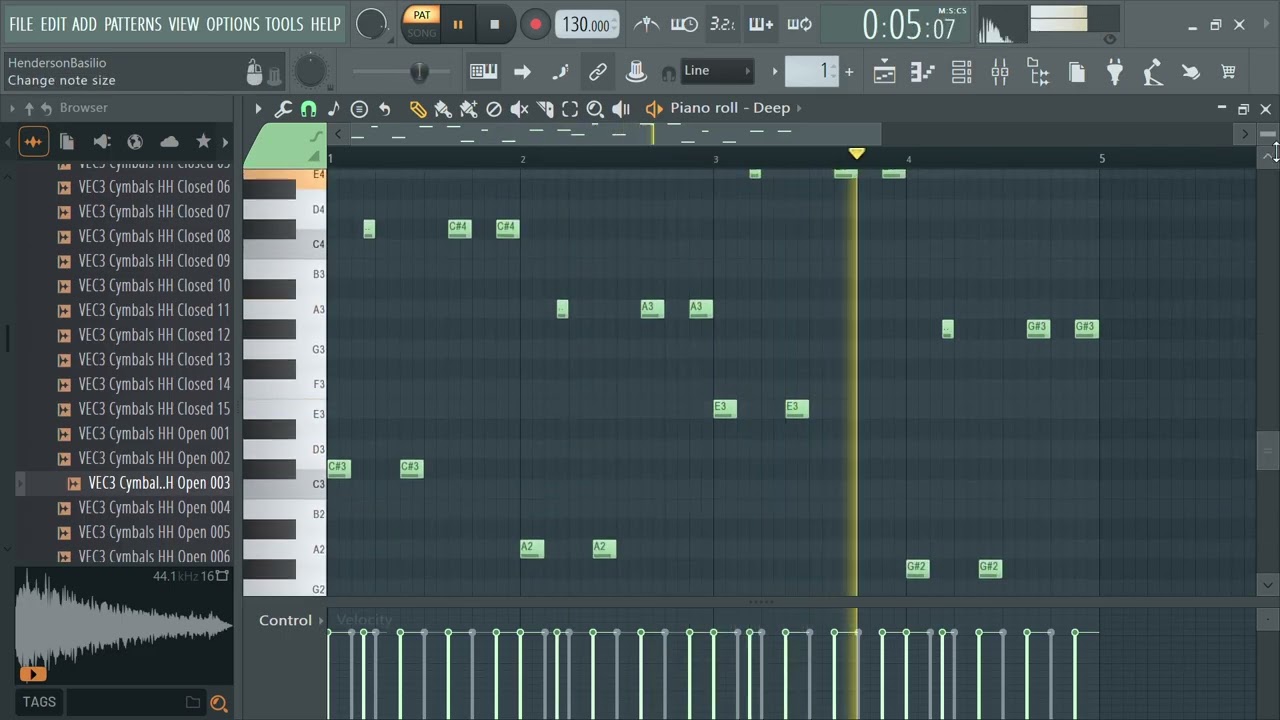
Task: Arm recording with the record button
Action: click(535, 25)
